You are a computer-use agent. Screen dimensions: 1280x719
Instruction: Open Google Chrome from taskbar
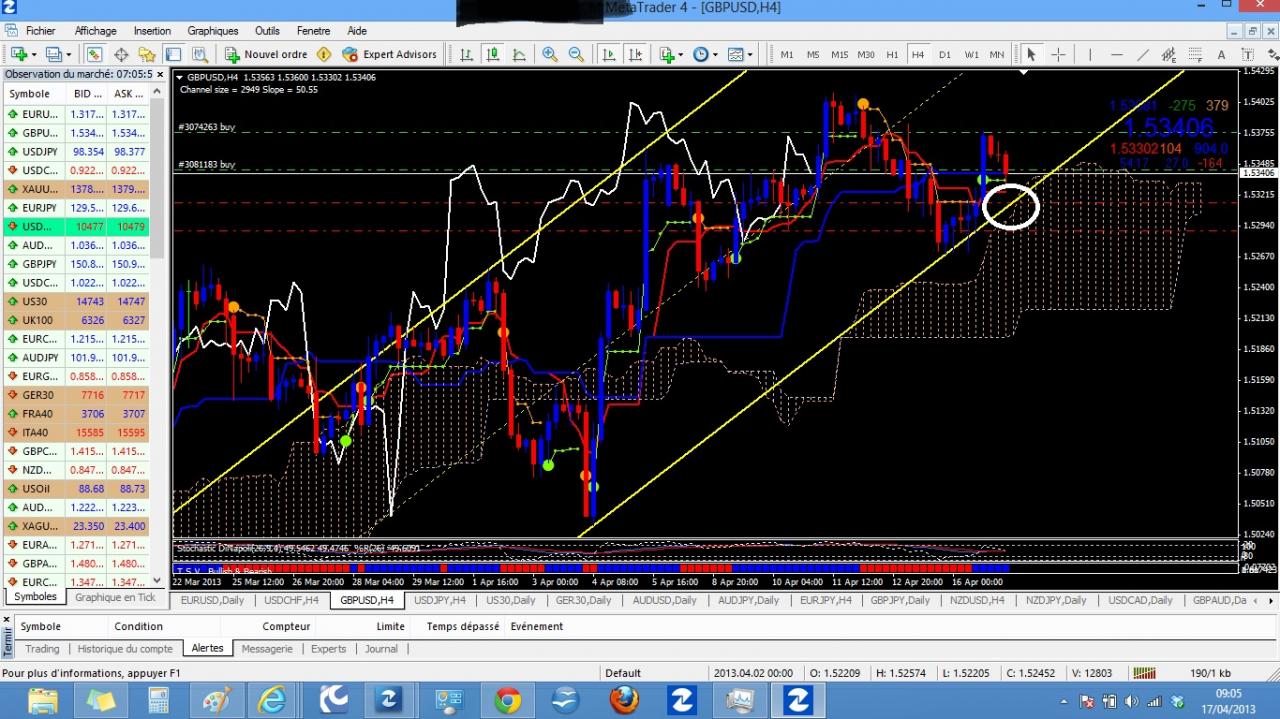coord(507,700)
